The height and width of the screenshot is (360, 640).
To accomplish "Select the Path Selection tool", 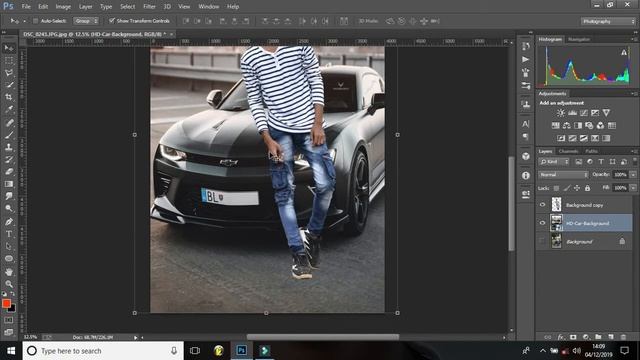I will pos(9,246).
